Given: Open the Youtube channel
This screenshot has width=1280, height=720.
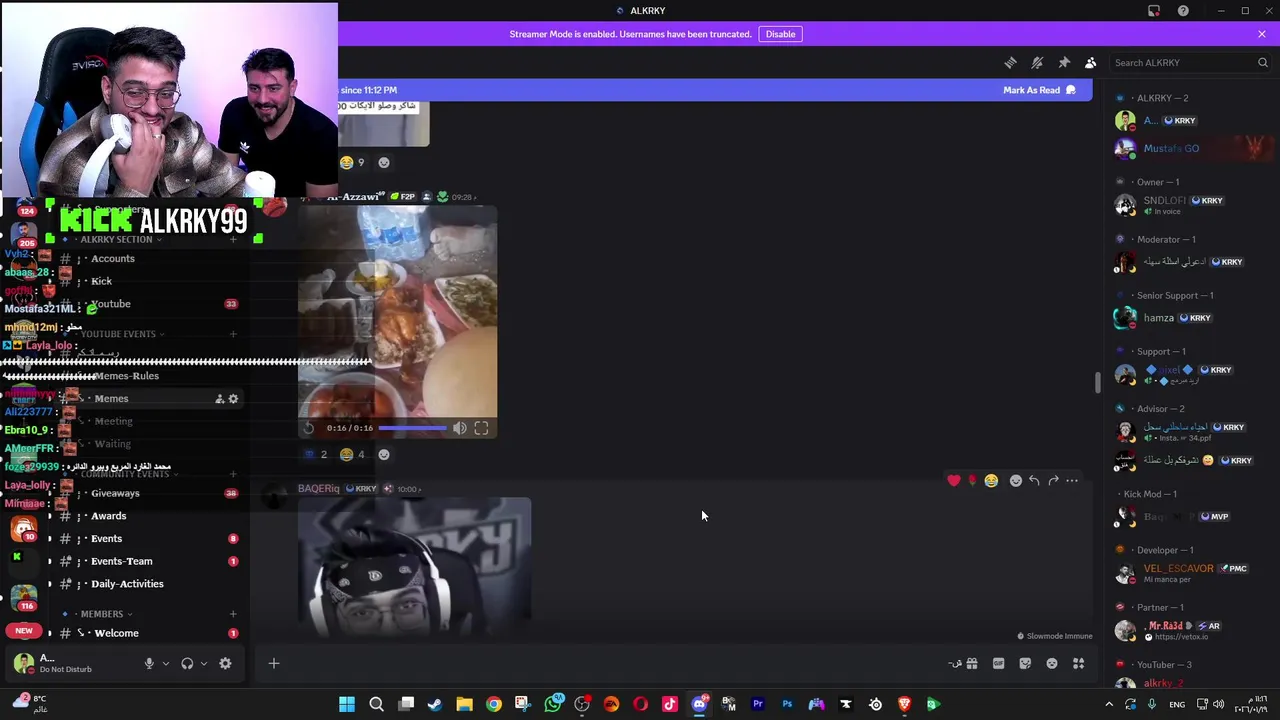Looking at the screenshot, I should point(111,304).
